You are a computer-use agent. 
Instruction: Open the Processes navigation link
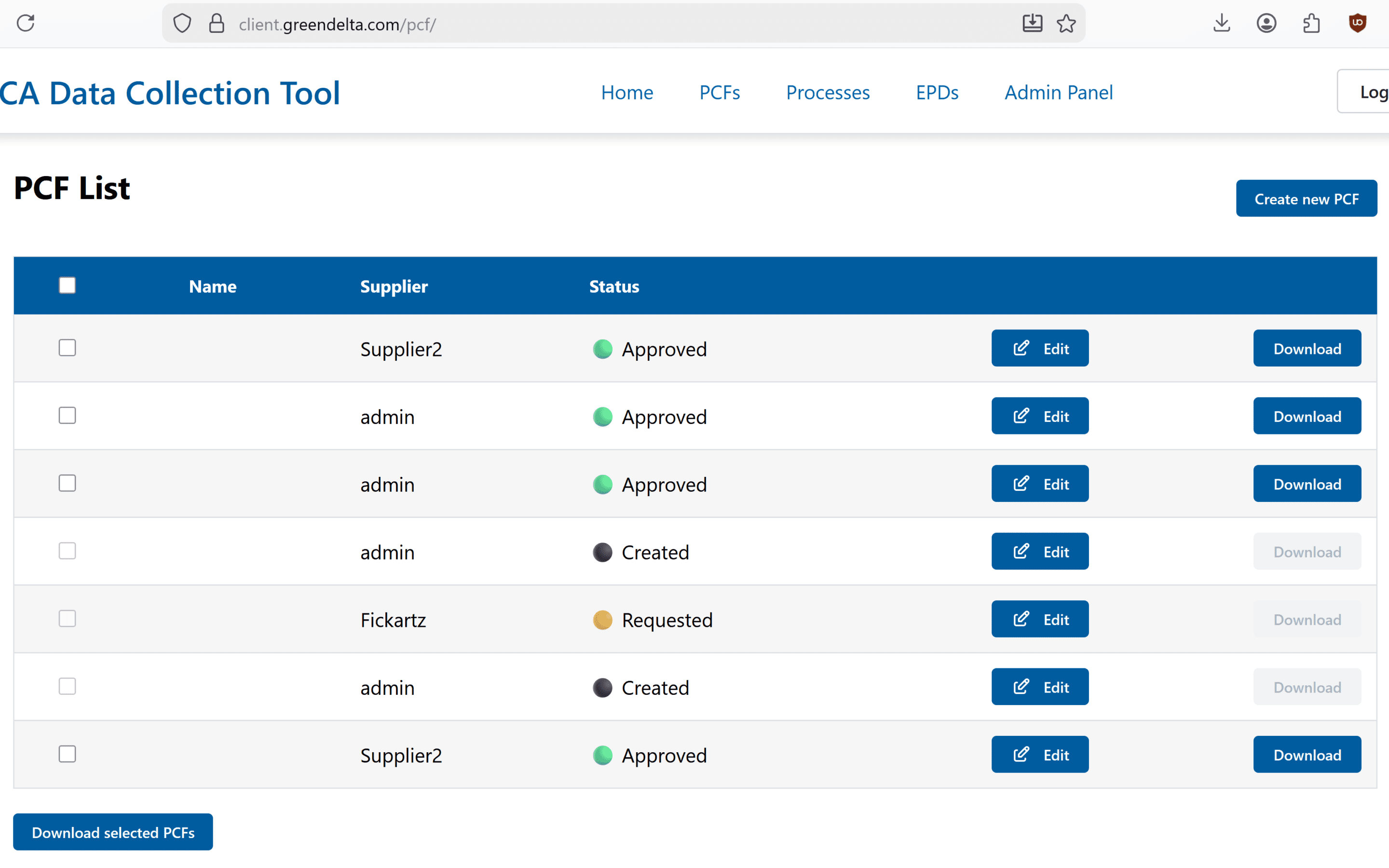tap(827, 93)
